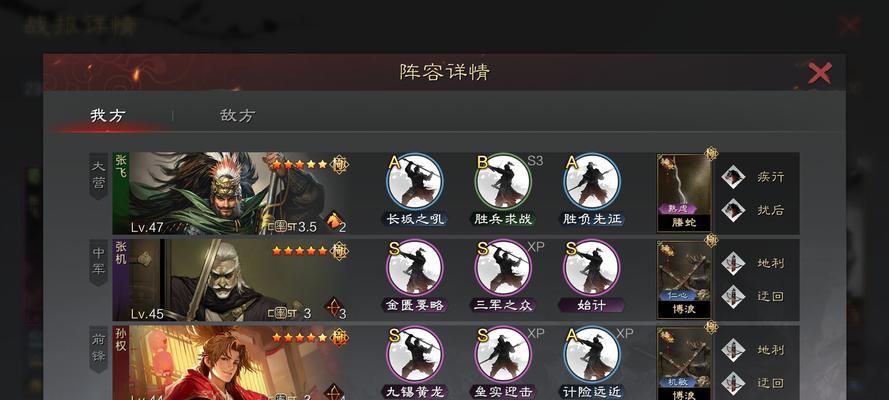Select the 疾行 trait icon

[x=733, y=177]
